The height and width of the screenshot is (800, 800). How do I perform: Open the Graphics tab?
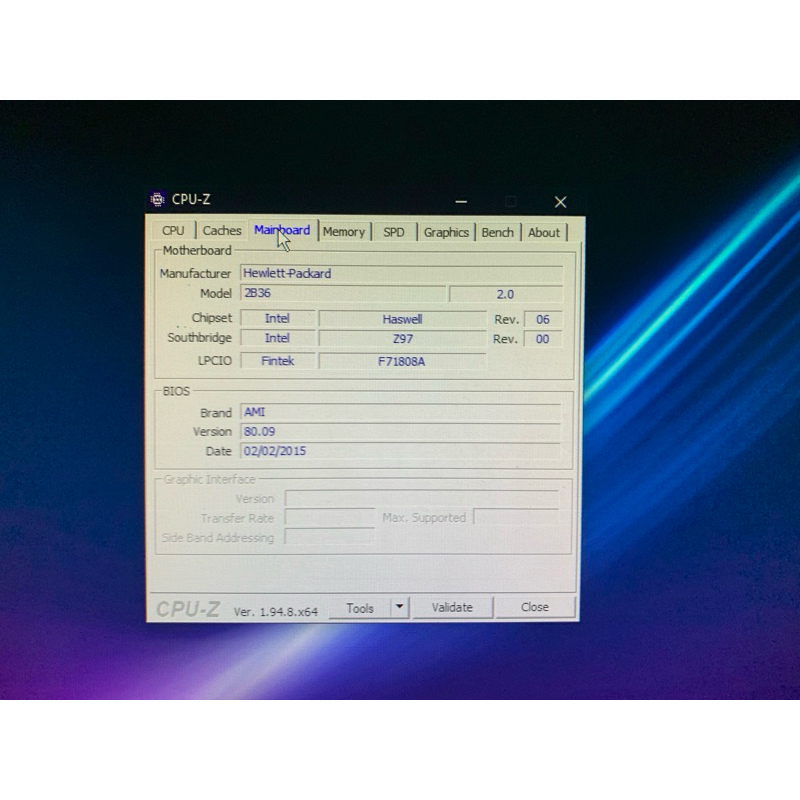click(x=446, y=232)
